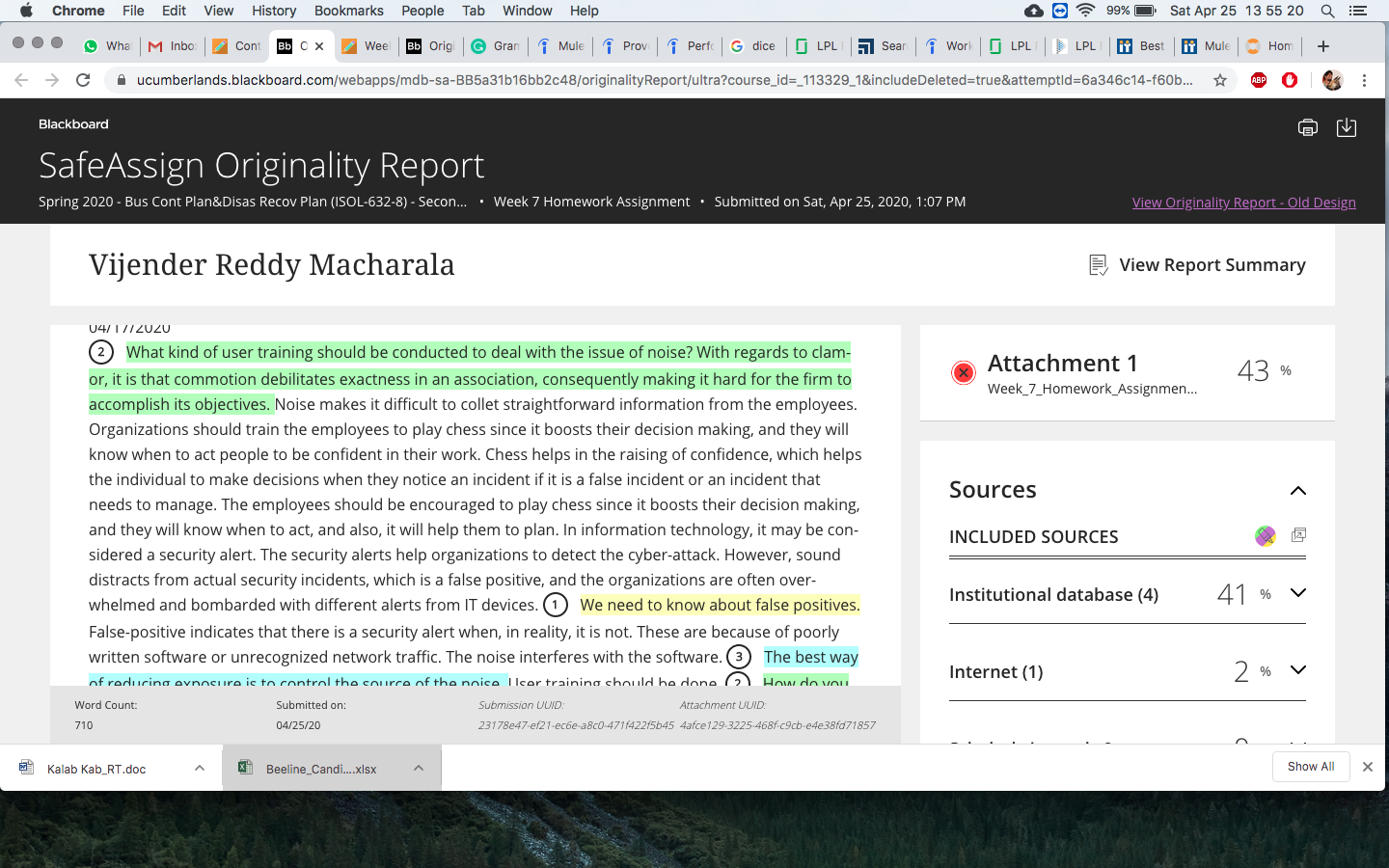1389x868 pixels.
Task: Click Show All downloads button
Action: point(1311,767)
